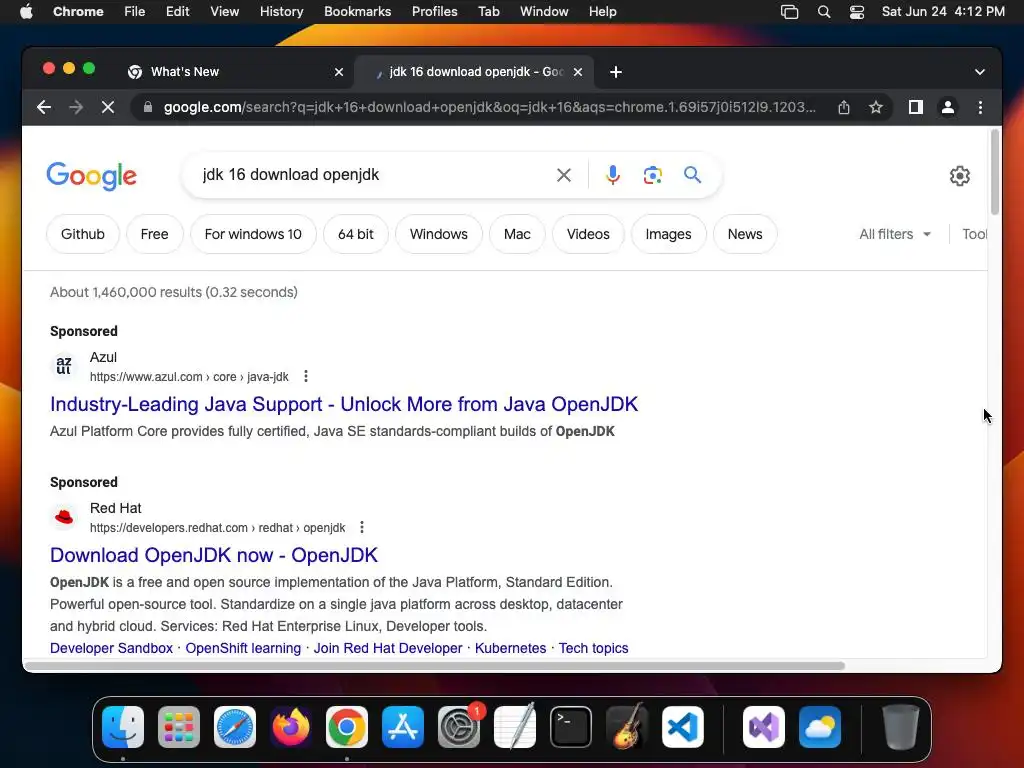1024x768 pixels.
Task: Apply the Mac filter chip
Action: click(x=517, y=234)
